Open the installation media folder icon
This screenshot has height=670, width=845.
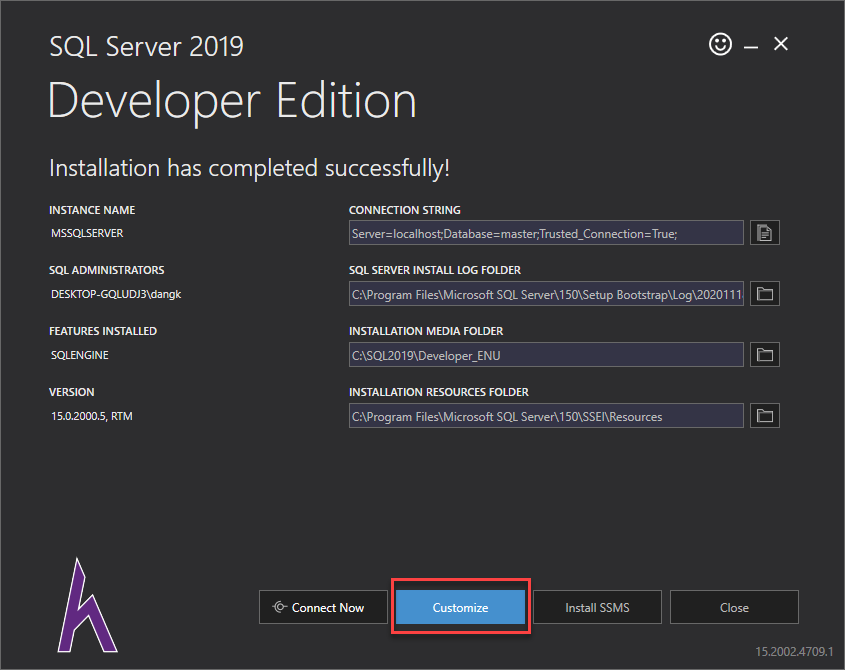pyautogui.click(x=765, y=355)
